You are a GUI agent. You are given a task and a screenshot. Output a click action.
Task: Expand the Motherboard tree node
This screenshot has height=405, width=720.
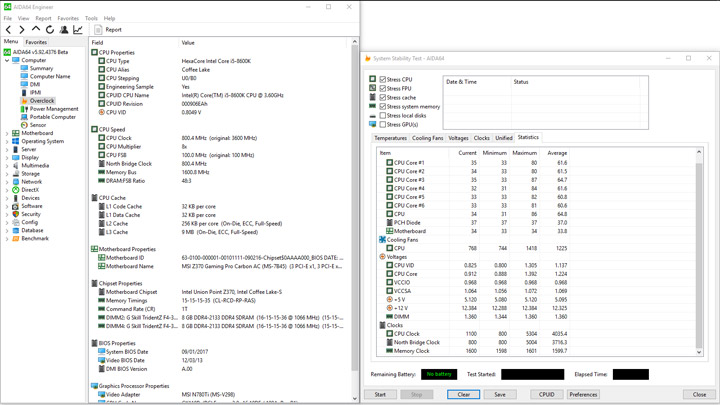coord(7,133)
